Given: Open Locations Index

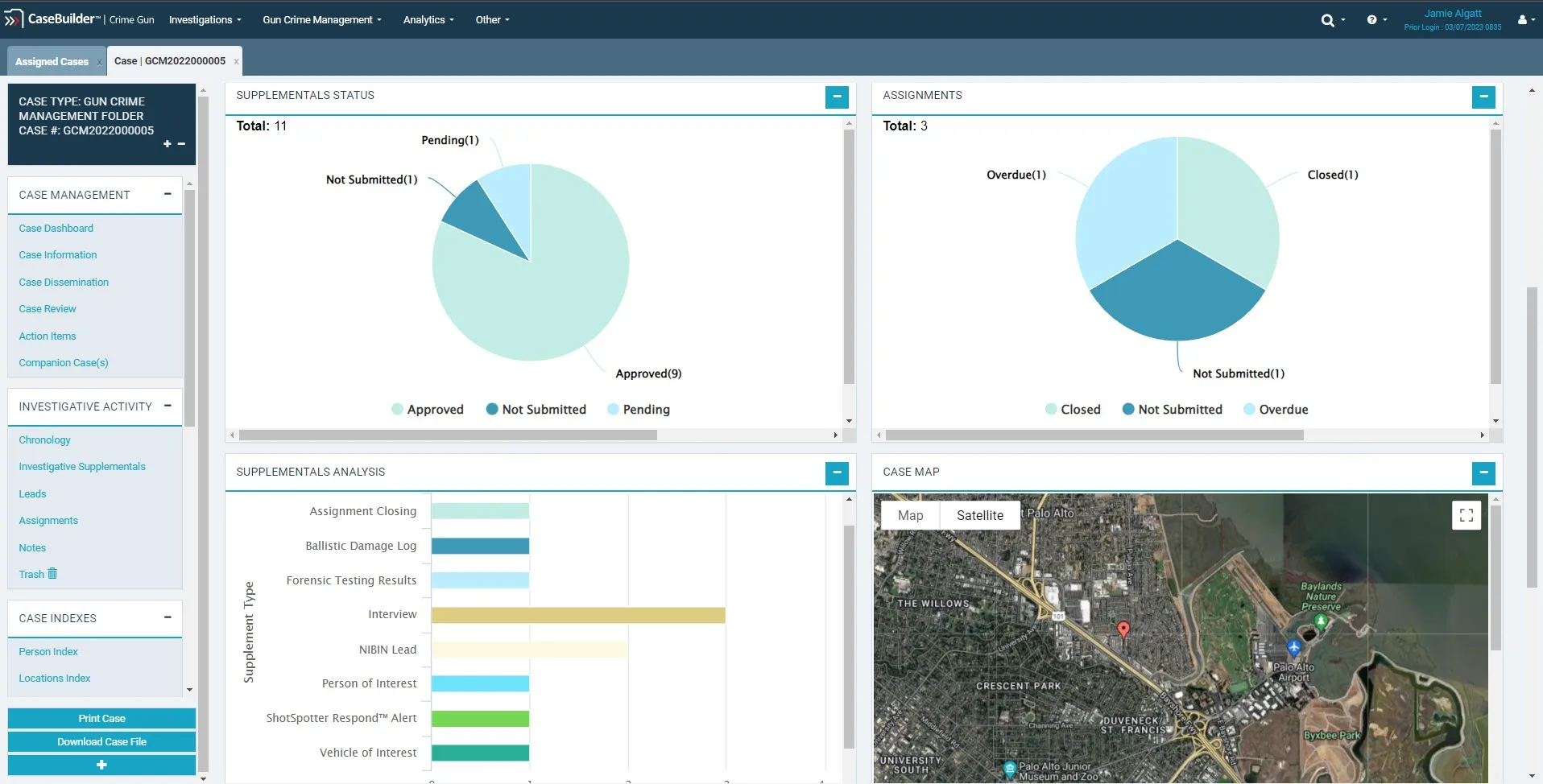Looking at the screenshot, I should tap(55, 679).
